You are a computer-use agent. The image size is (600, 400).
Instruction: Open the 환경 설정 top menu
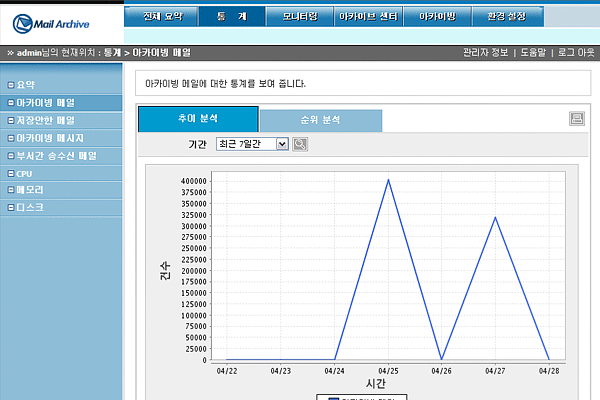coord(508,16)
